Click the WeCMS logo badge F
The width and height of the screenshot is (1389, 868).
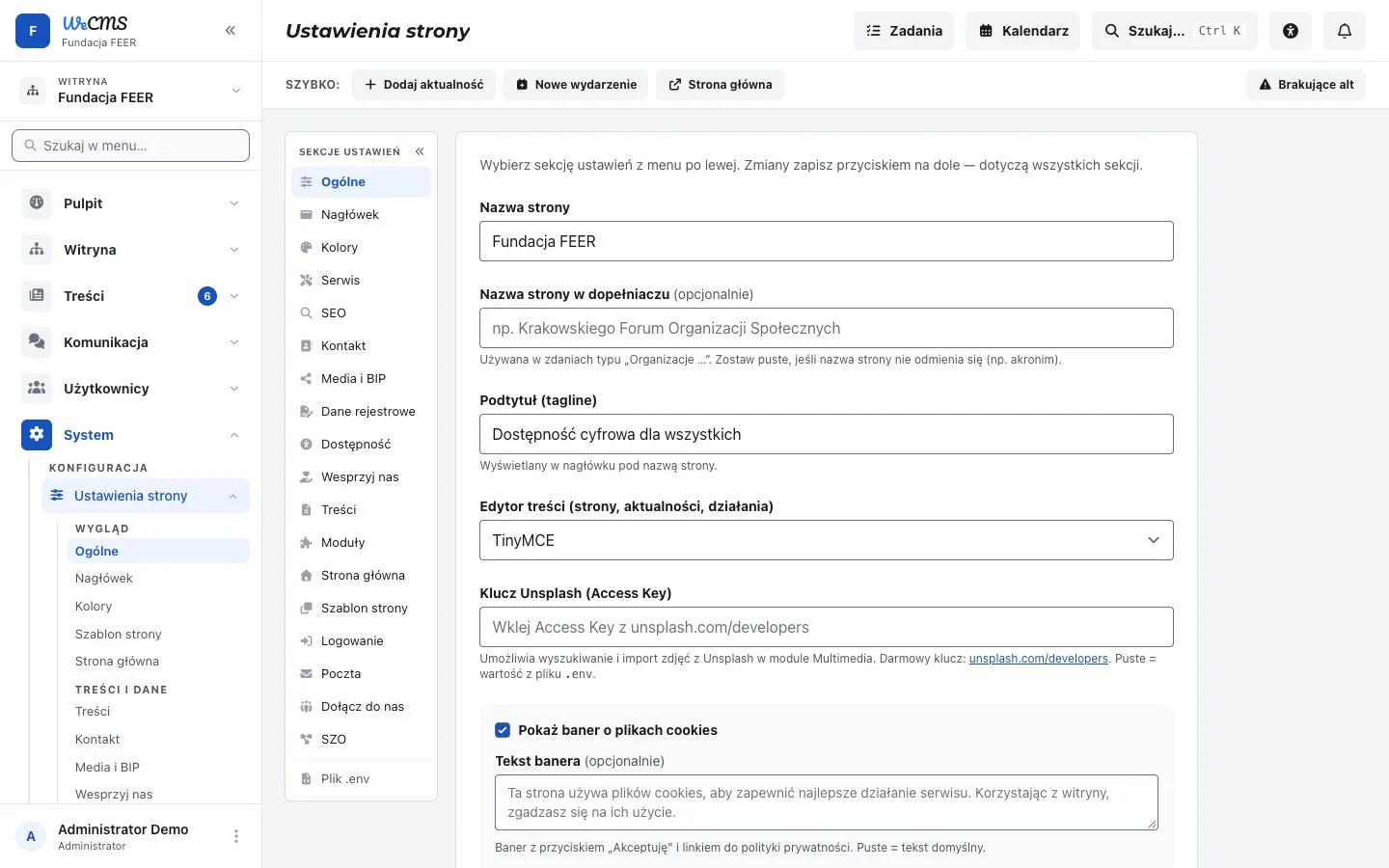(33, 31)
